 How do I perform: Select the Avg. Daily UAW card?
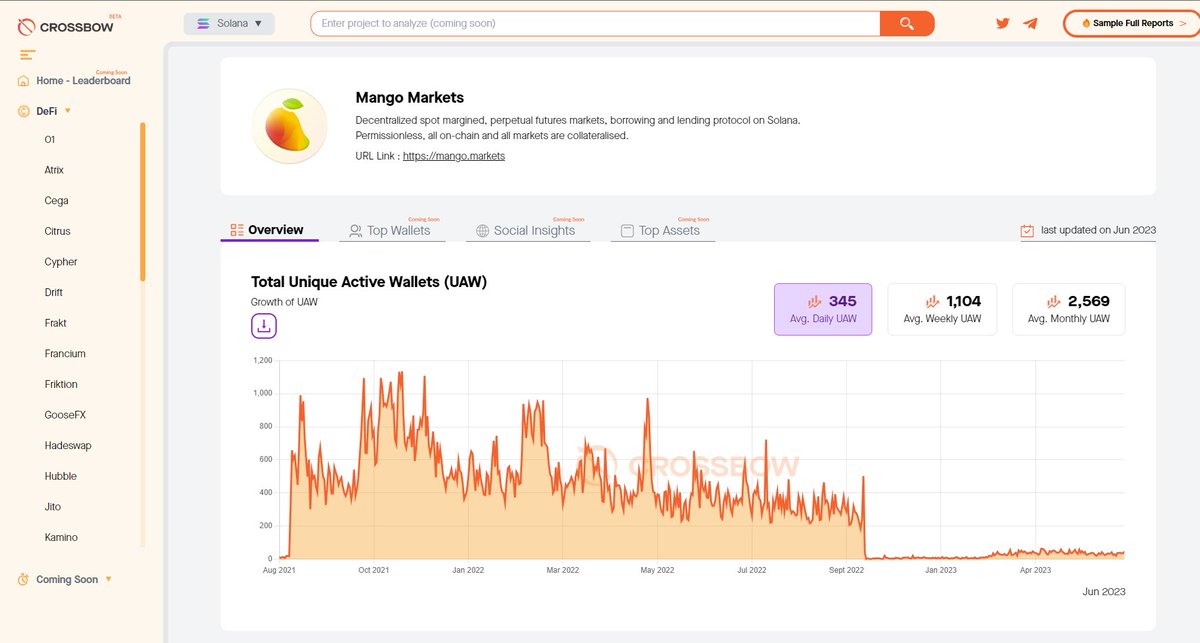[x=823, y=309]
